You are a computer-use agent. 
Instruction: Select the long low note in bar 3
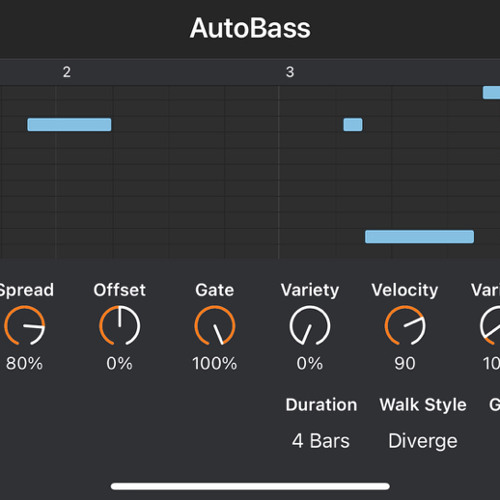click(x=419, y=237)
